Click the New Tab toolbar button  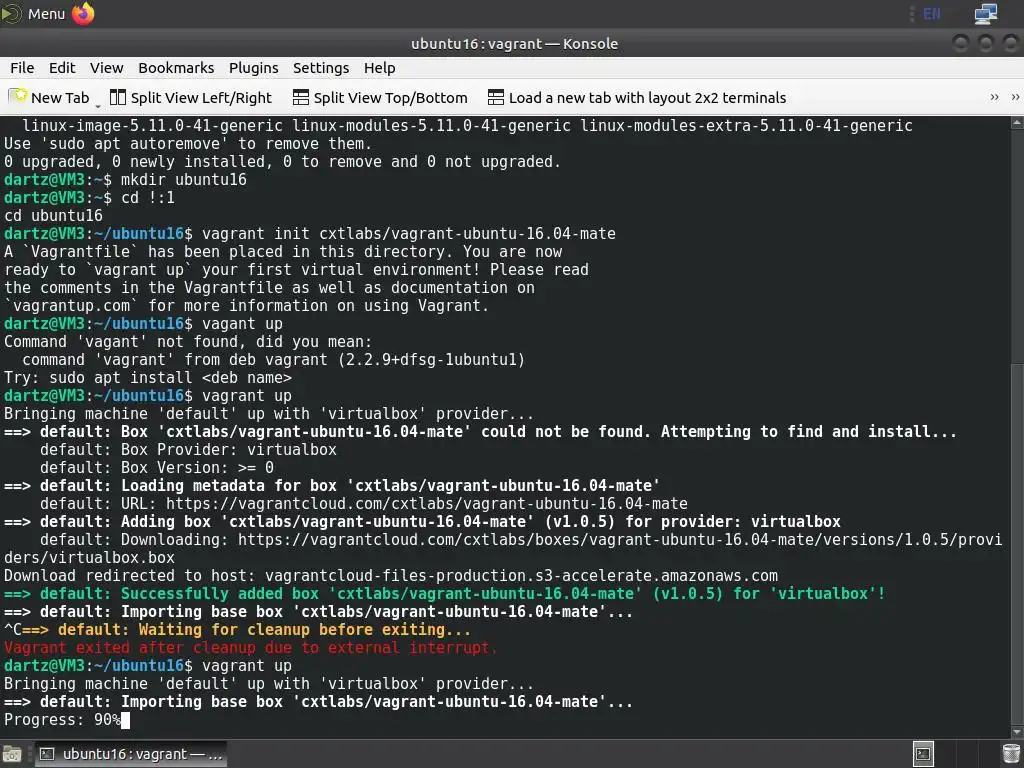pyautogui.click(x=49, y=97)
